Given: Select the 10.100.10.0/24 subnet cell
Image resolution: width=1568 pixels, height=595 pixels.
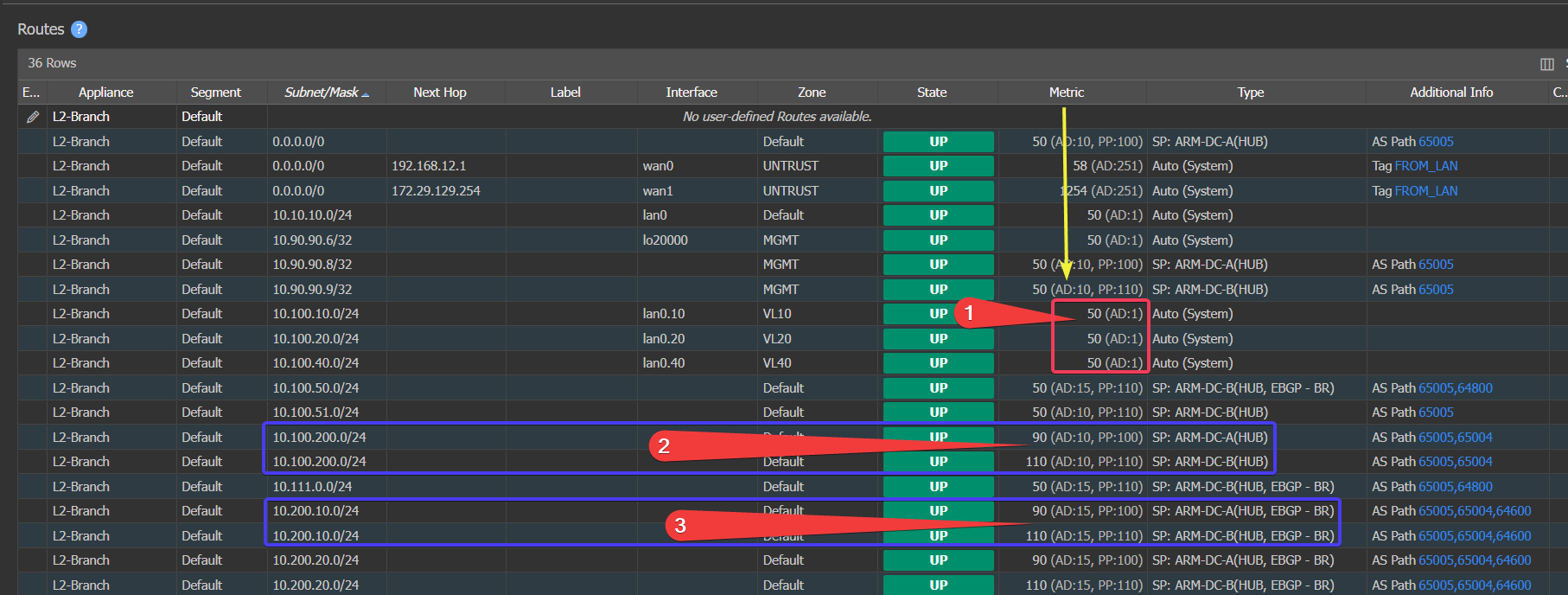Looking at the screenshot, I should 327,314.
